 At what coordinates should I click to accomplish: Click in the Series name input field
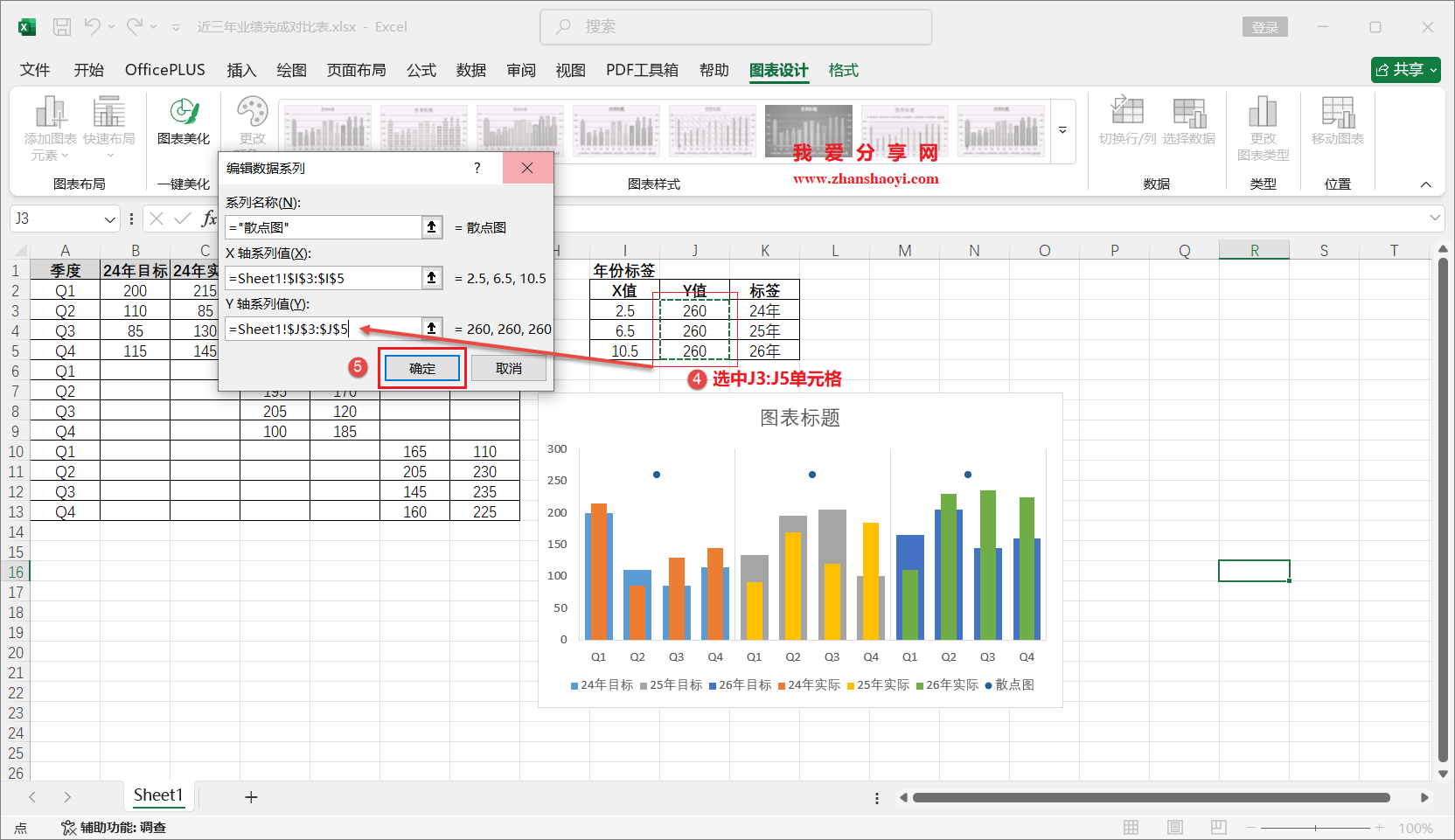[x=324, y=227]
